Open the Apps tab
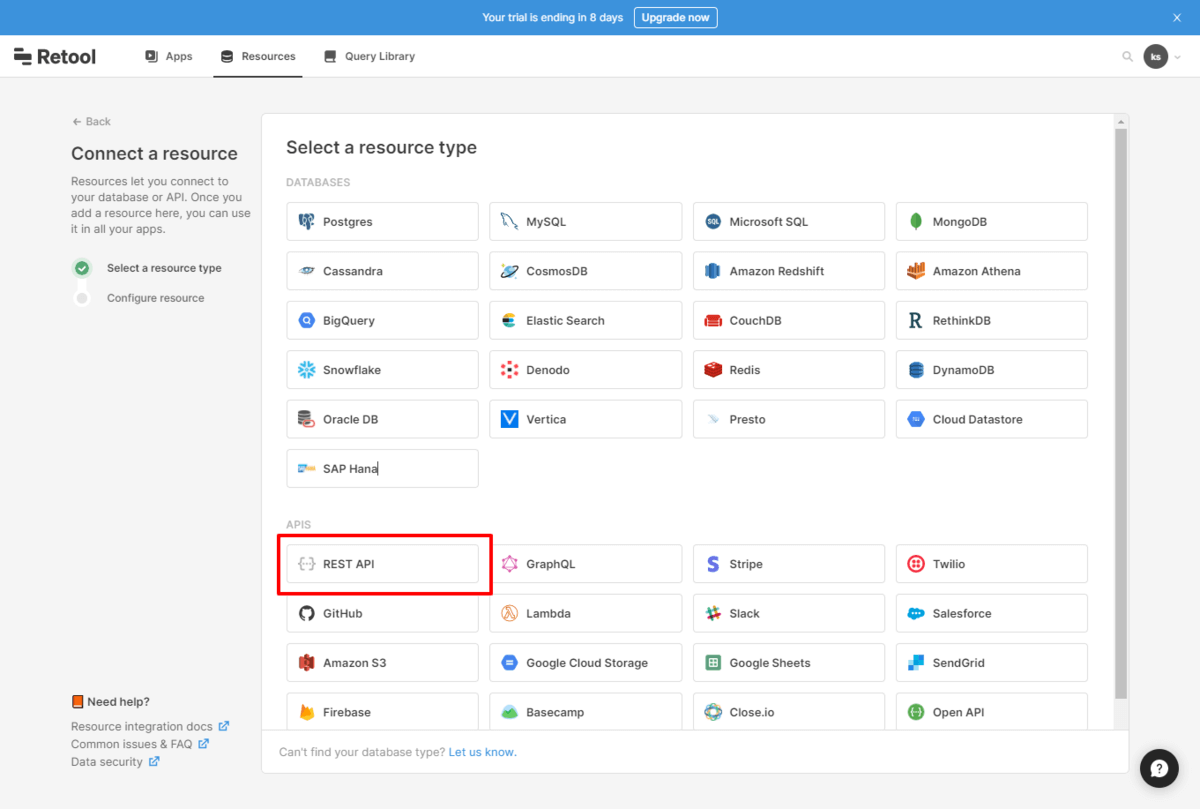1200x809 pixels. [x=169, y=57]
